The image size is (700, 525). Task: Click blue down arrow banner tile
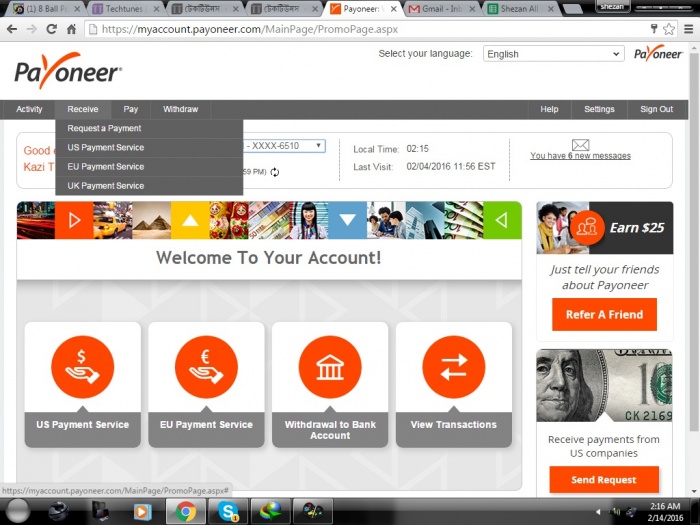click(x=347, y=220)
